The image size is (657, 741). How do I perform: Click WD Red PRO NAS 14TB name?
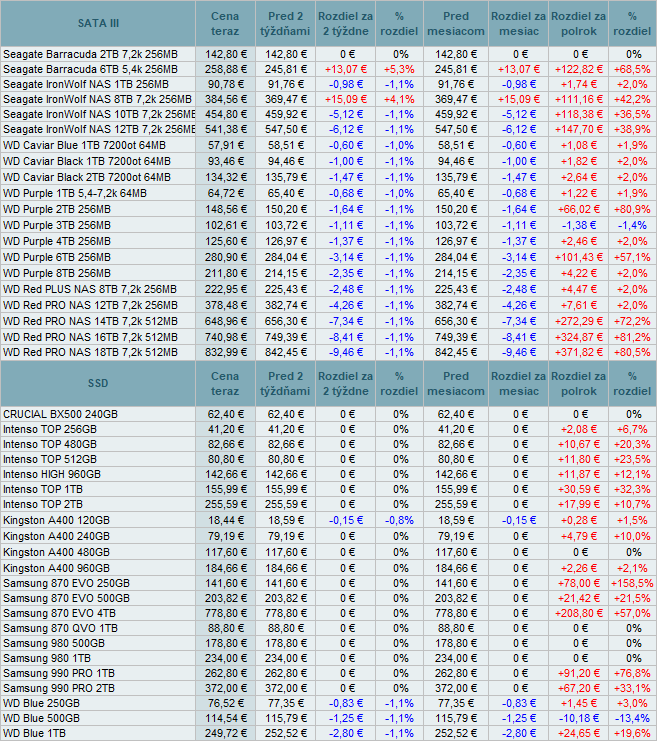pyautogui.click(x=90, y=321)
